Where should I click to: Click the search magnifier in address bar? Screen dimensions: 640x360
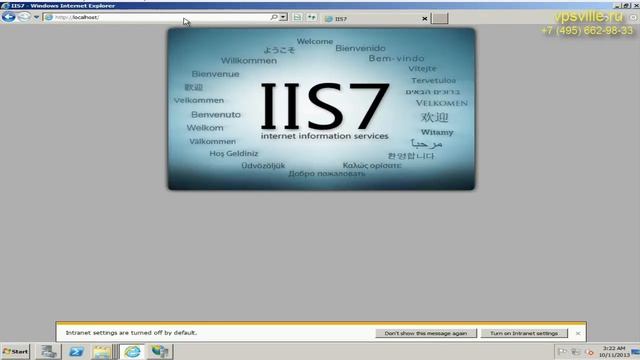tap(274, 17)
